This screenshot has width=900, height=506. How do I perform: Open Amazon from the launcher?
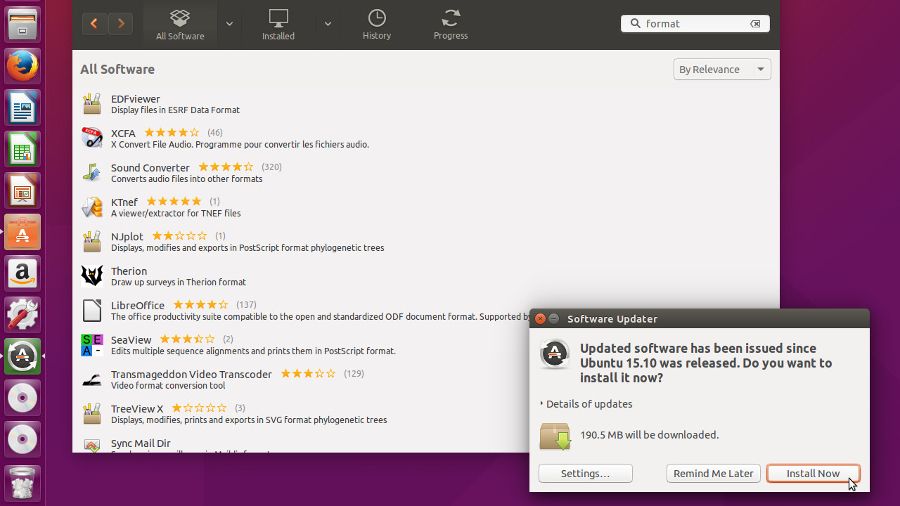point(22,273)
